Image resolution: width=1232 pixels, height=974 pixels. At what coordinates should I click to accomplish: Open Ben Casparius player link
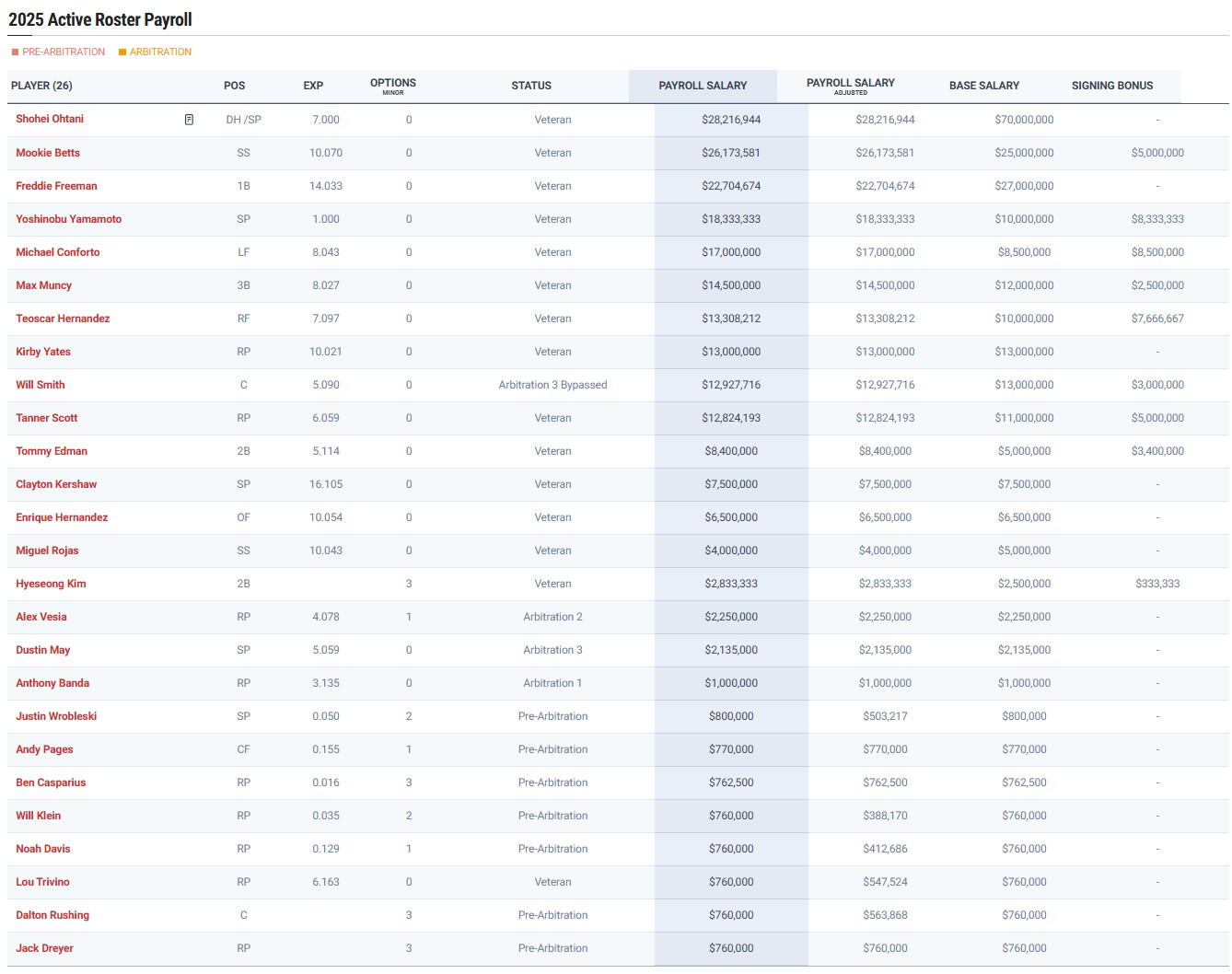point(51,783)
